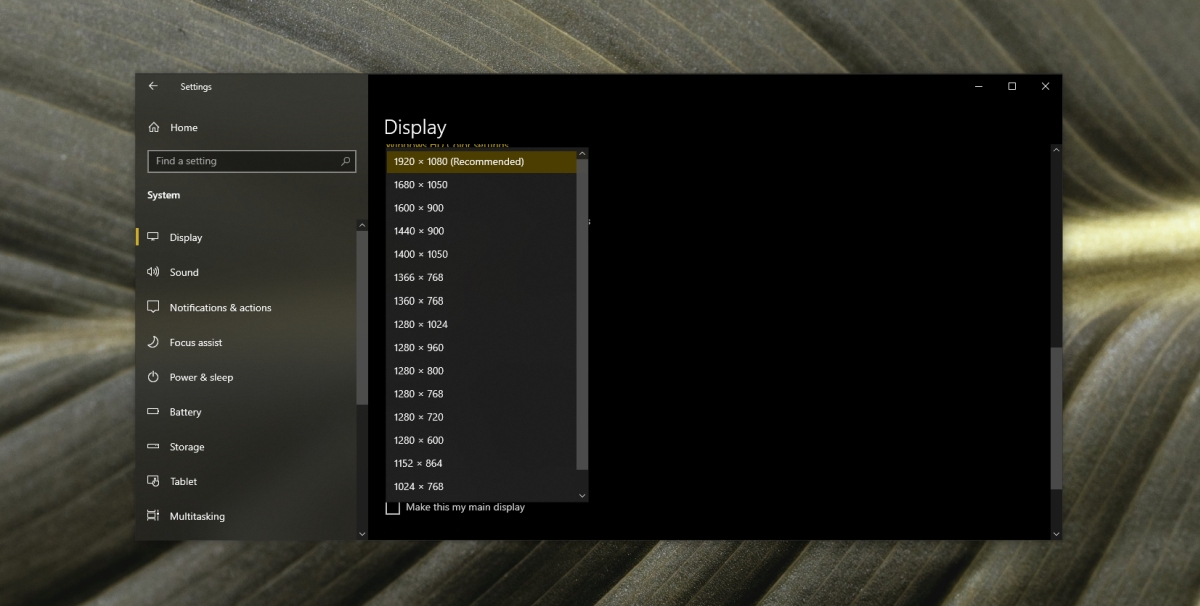Open the Power & sleep icon

(x=153, y=377)
